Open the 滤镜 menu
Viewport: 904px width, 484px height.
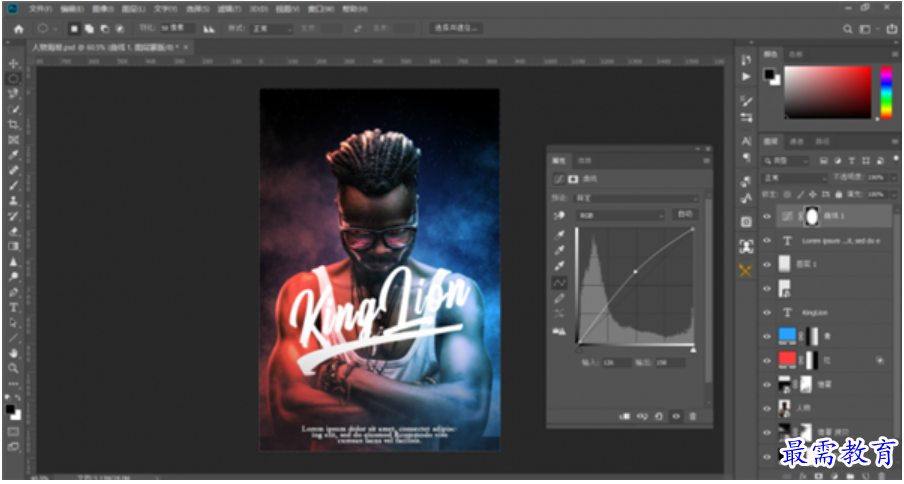(229, 9)
